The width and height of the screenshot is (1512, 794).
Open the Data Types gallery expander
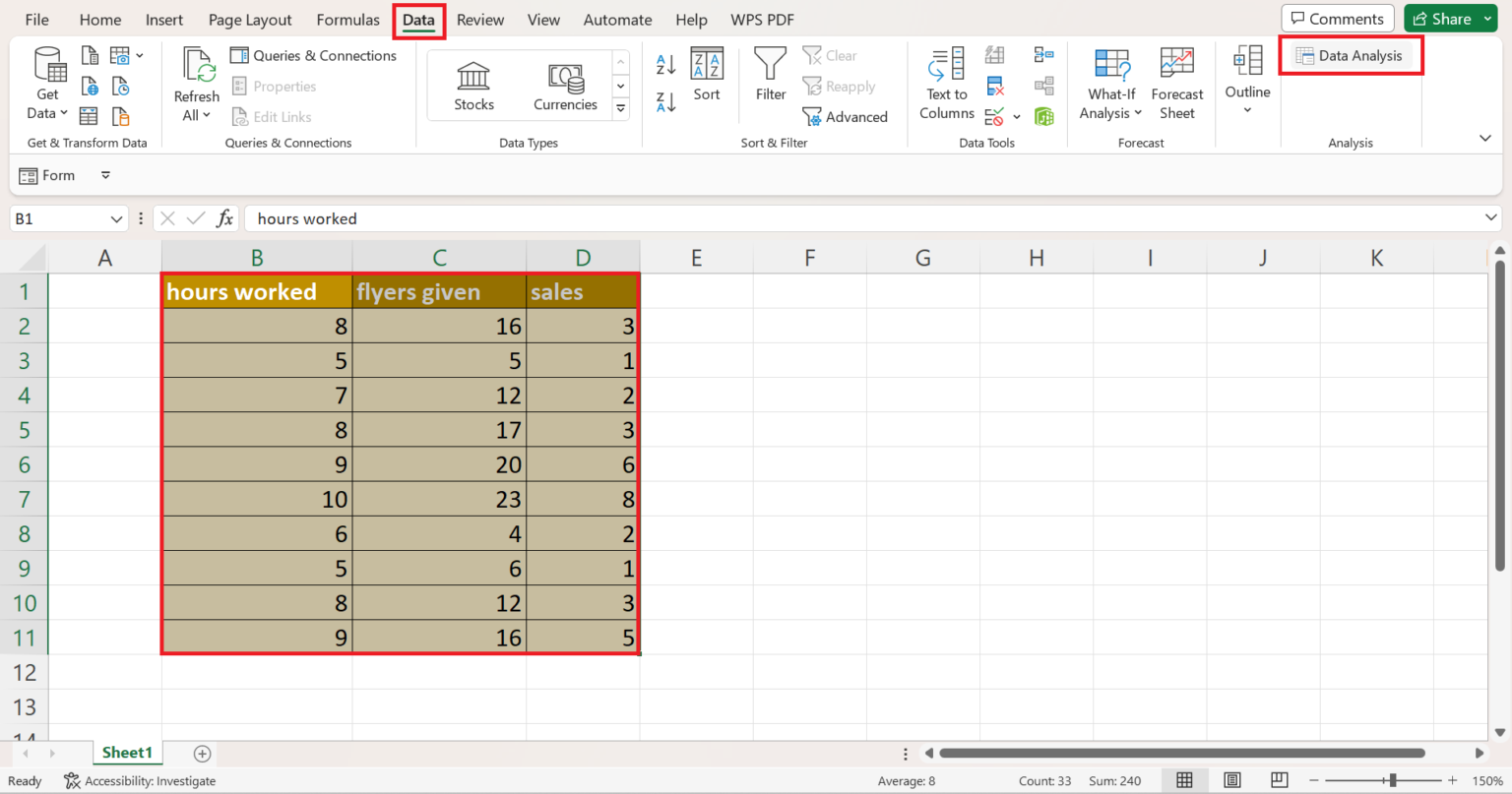click(620, 108)
